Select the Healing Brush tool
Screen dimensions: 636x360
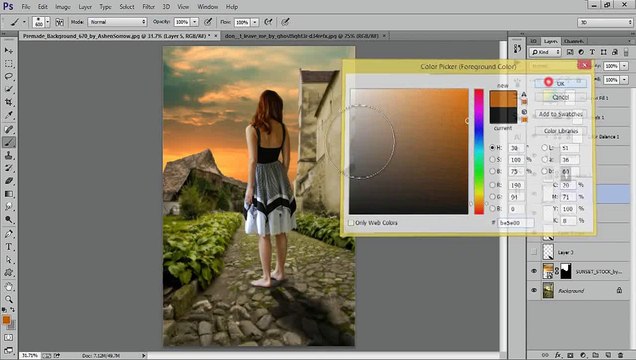pyautogui.click(x=9, y=129)
